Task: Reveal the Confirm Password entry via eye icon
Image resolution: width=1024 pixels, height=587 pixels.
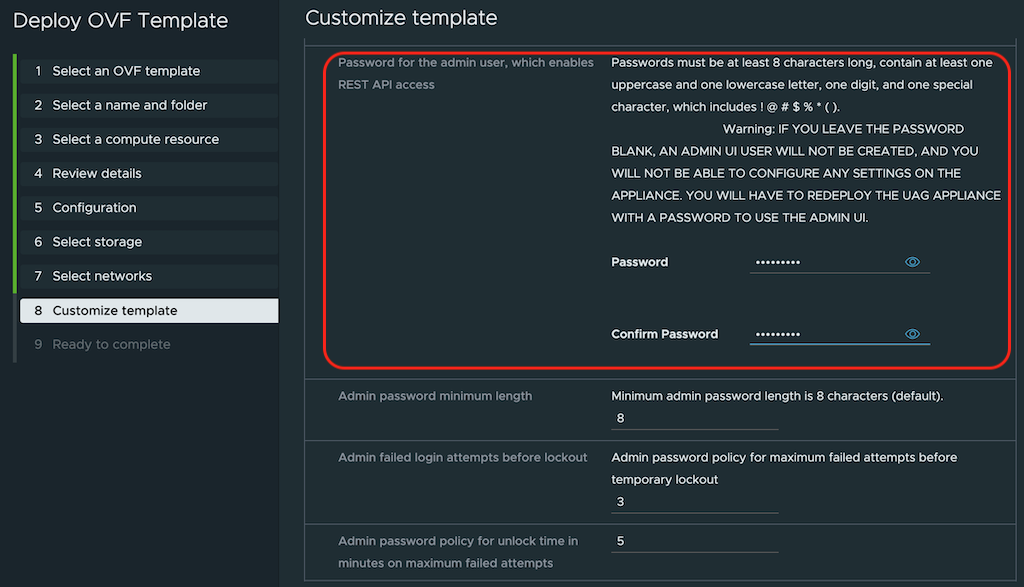Action: (x=912, y=334)
